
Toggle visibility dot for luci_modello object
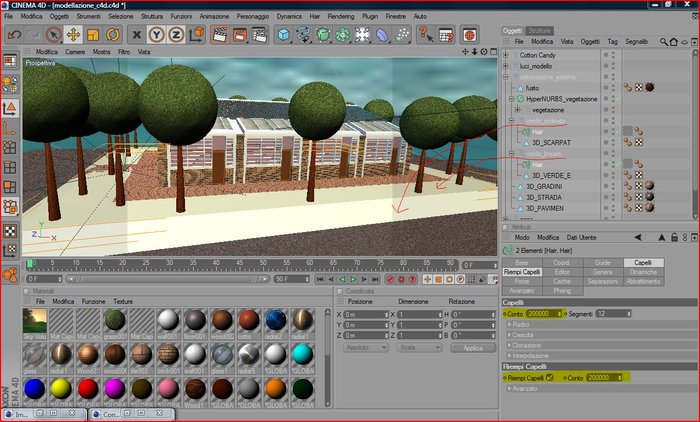[606, 65]
